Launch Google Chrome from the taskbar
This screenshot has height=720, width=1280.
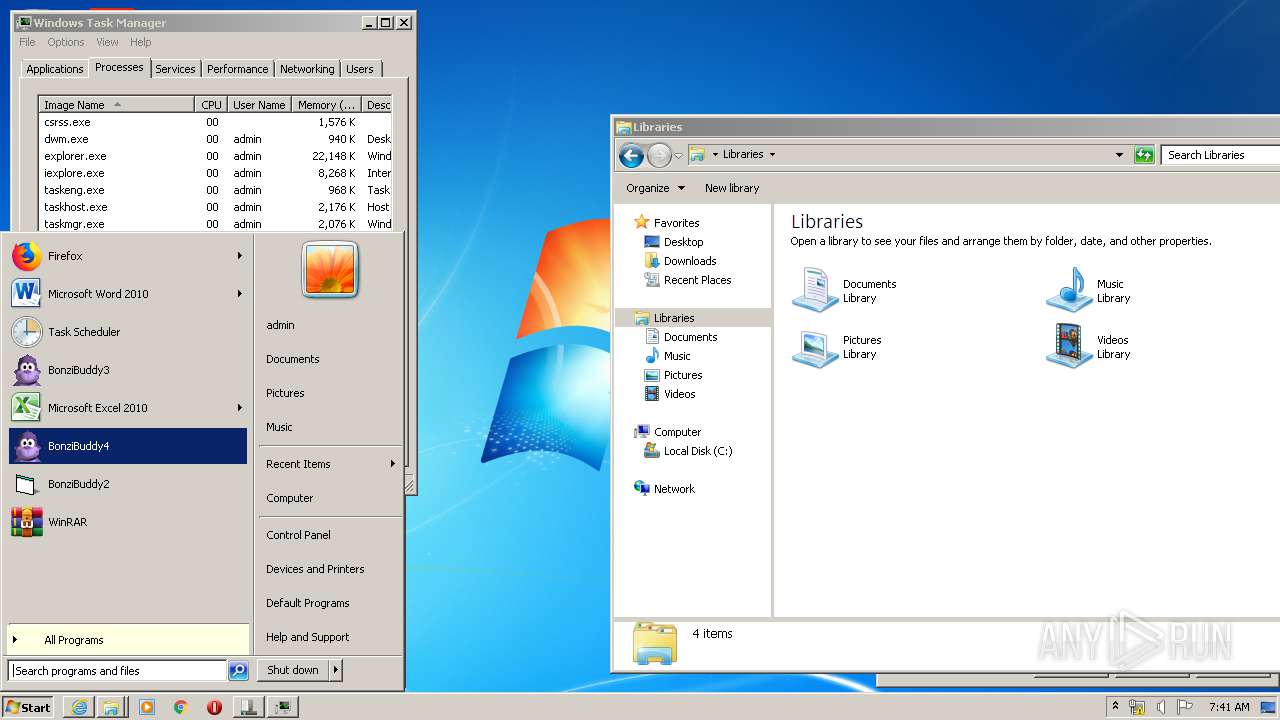[180, 707]
